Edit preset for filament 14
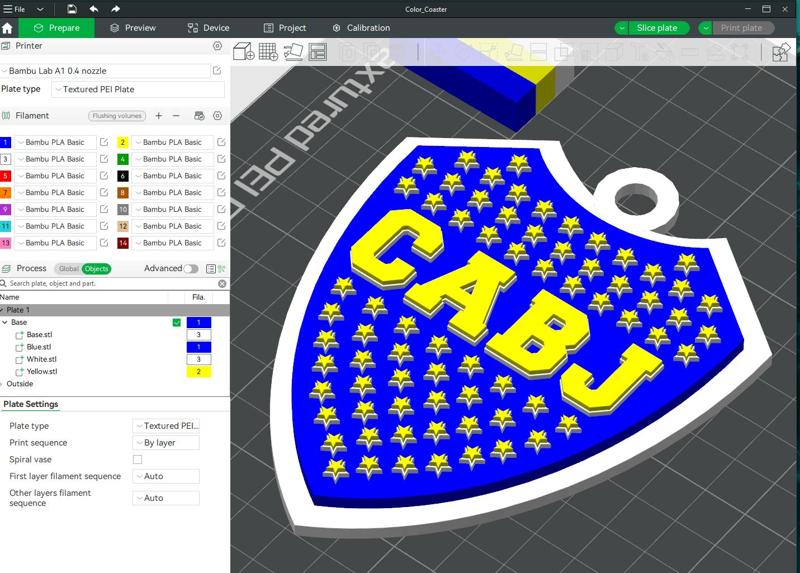Image resolution: width=800 pixels, height=573 pixels. pyautogui.click(x=221, y=243)
